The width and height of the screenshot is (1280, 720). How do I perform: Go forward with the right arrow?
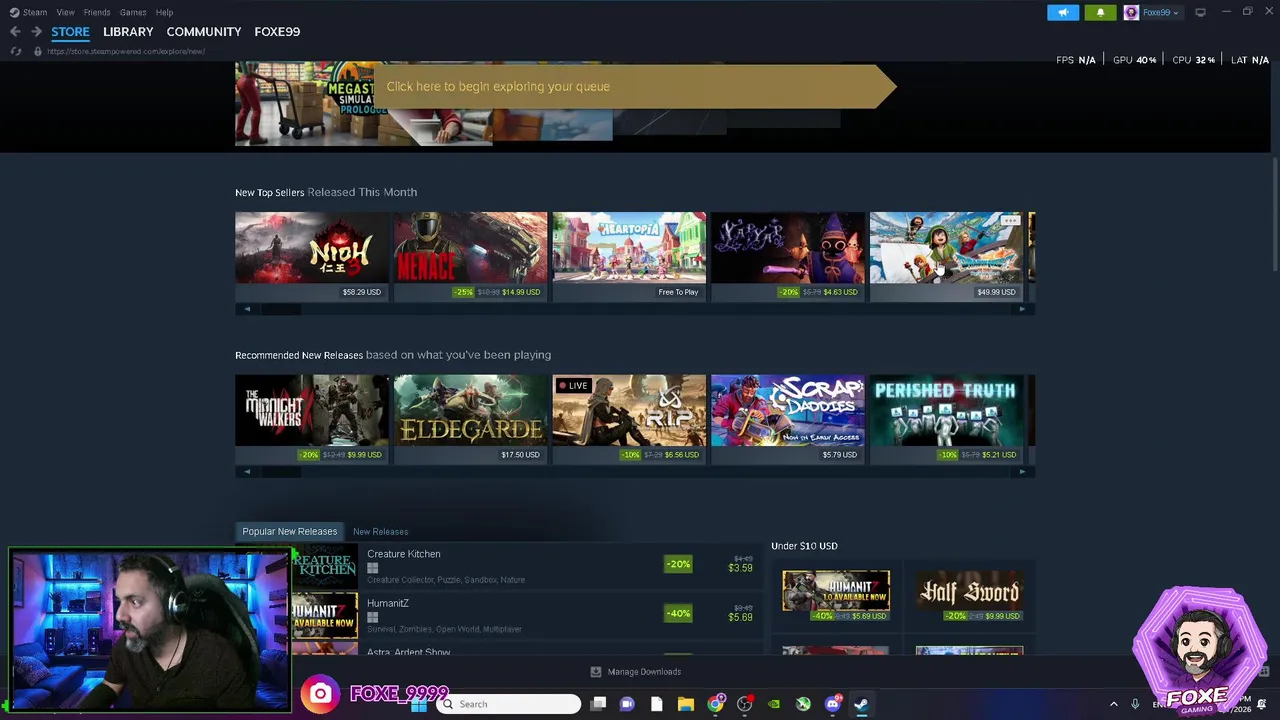36,32
